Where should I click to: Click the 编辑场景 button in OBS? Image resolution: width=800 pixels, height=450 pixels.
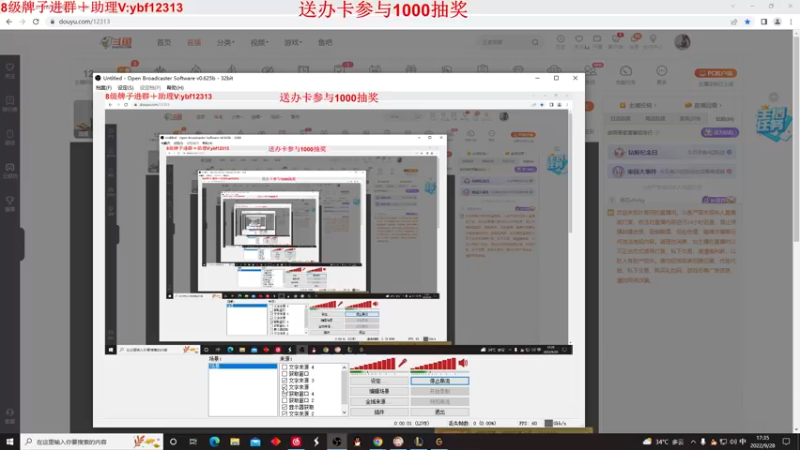(x=379, y=391)
